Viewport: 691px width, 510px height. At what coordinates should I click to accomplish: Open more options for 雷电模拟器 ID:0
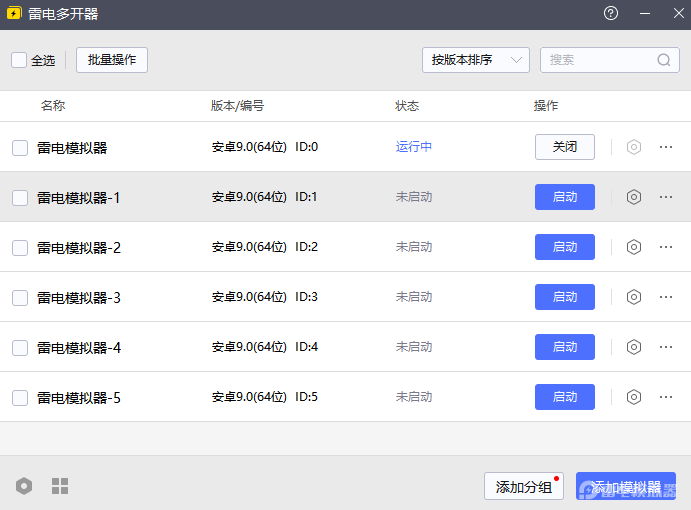point(666,147)
